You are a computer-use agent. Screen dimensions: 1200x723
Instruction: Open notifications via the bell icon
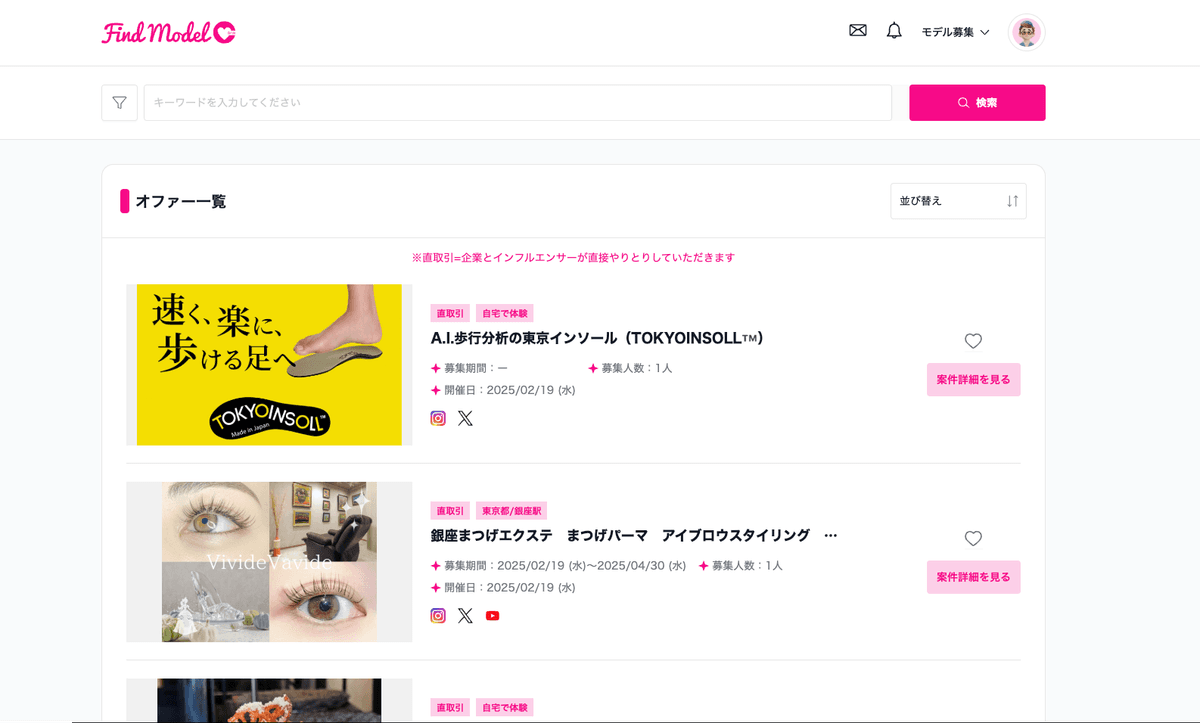[893, 30]
